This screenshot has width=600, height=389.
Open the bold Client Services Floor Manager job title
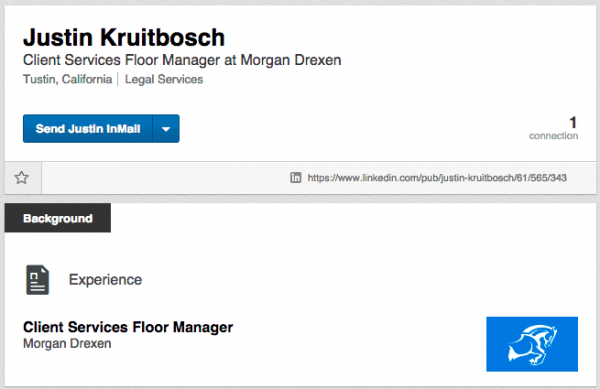tap(128, 327)
